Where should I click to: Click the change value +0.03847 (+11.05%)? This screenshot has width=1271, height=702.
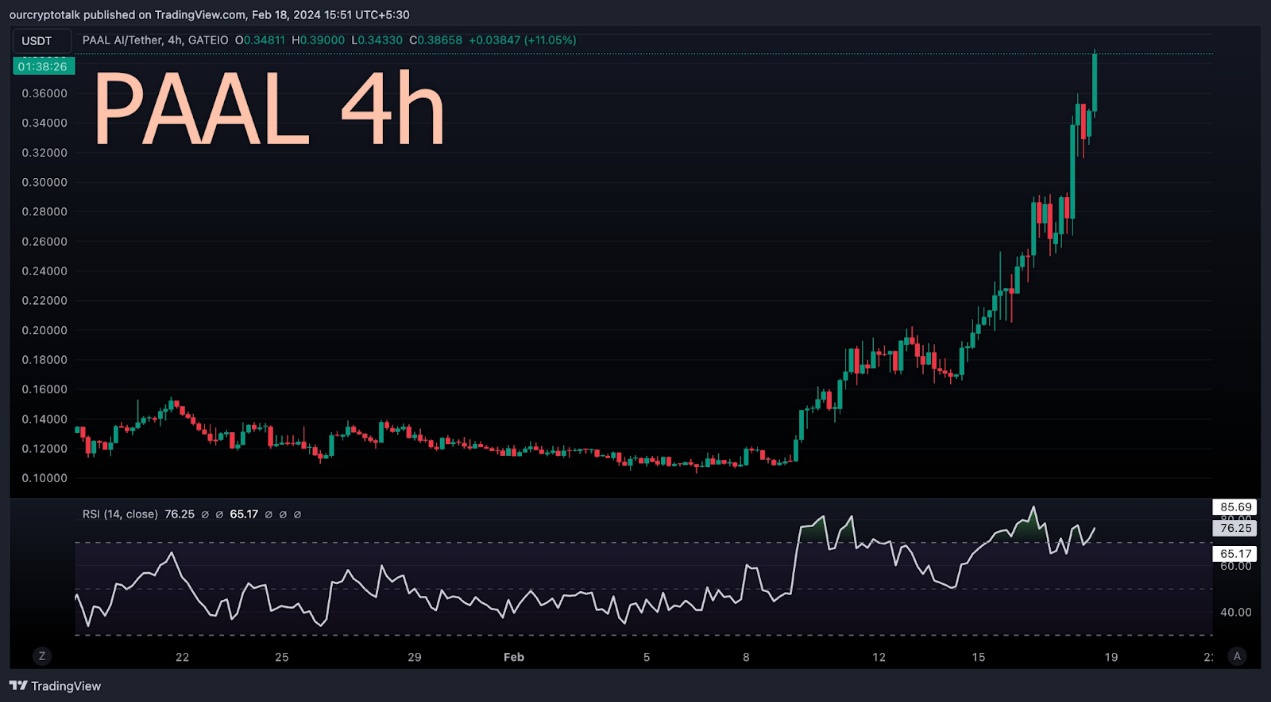pos(523,40)
